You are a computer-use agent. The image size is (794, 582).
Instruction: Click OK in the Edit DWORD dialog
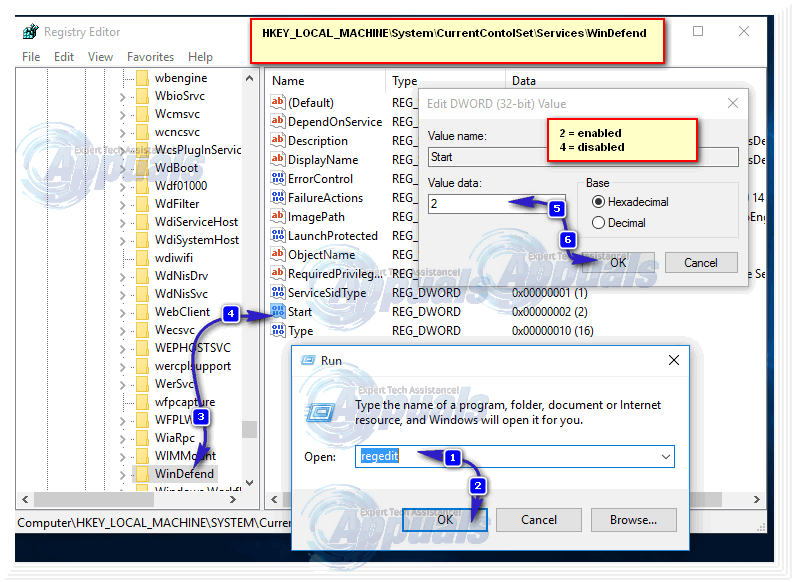[618, 262]
